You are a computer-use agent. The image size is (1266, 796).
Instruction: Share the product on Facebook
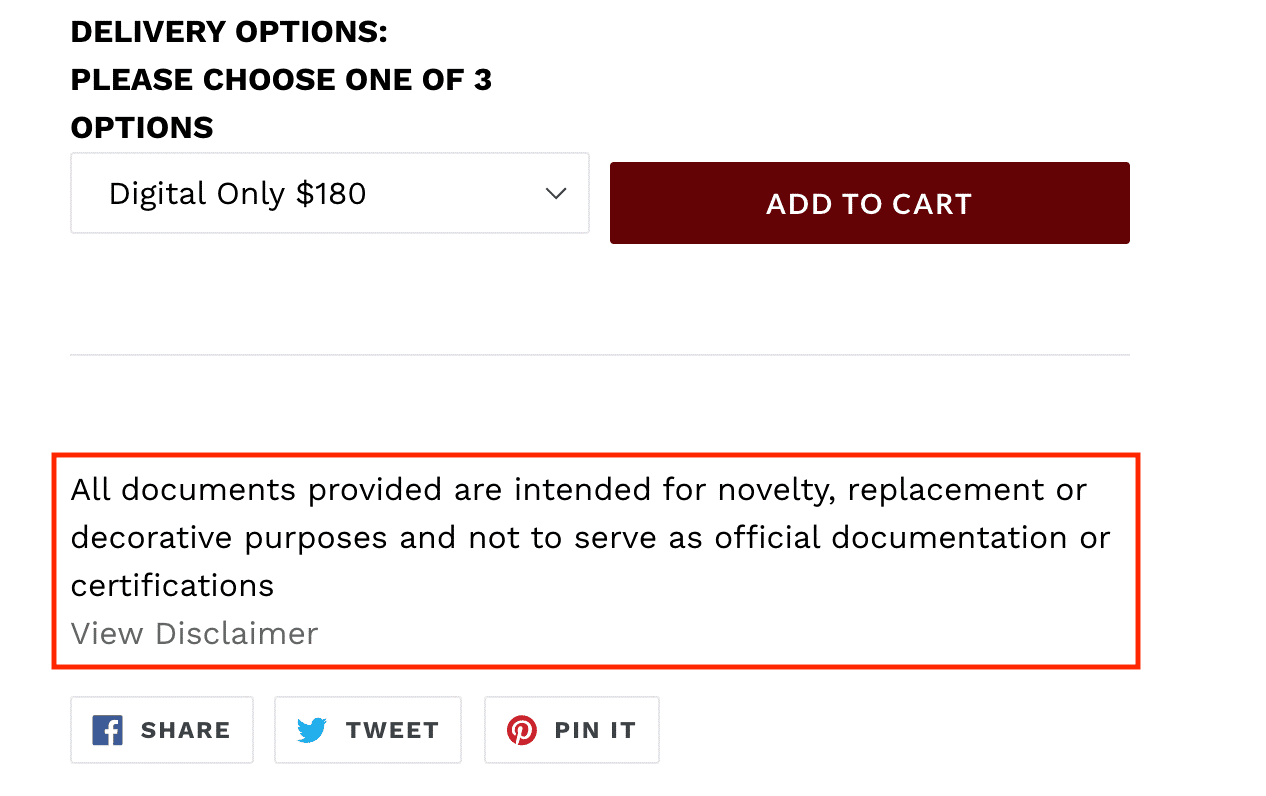[x=161, y=730]
